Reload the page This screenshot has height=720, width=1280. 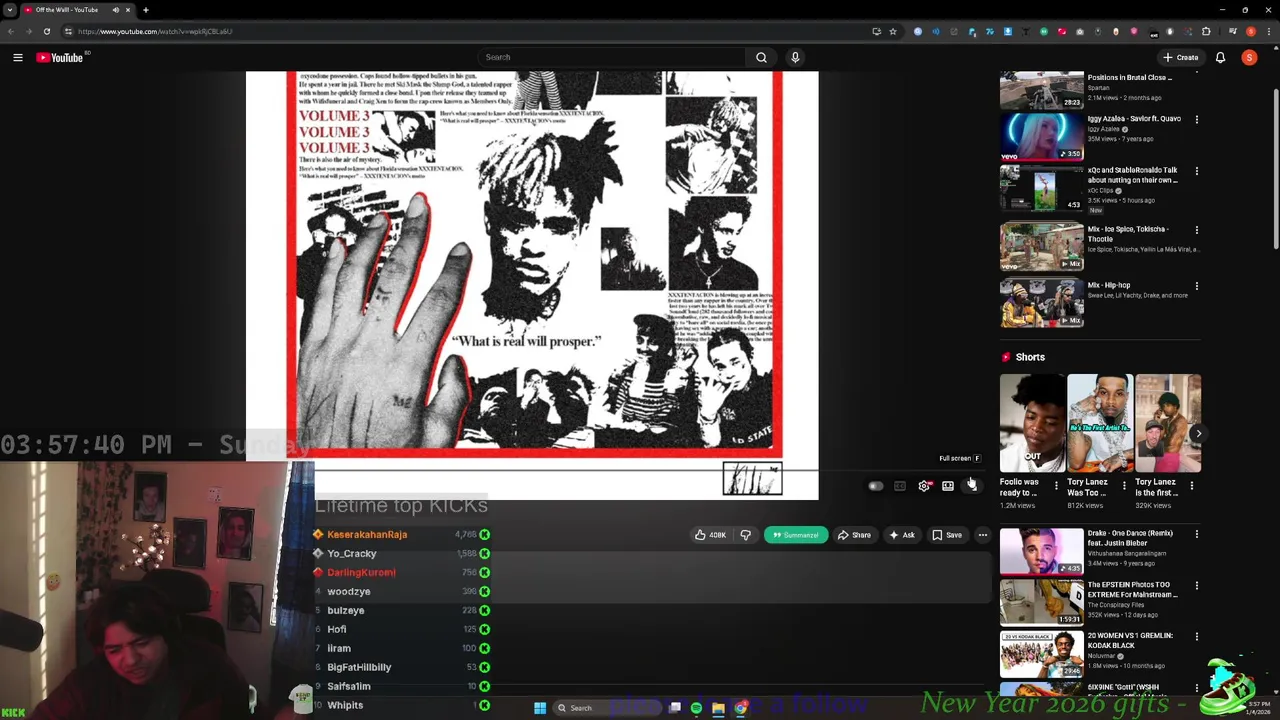coord(46,31)
